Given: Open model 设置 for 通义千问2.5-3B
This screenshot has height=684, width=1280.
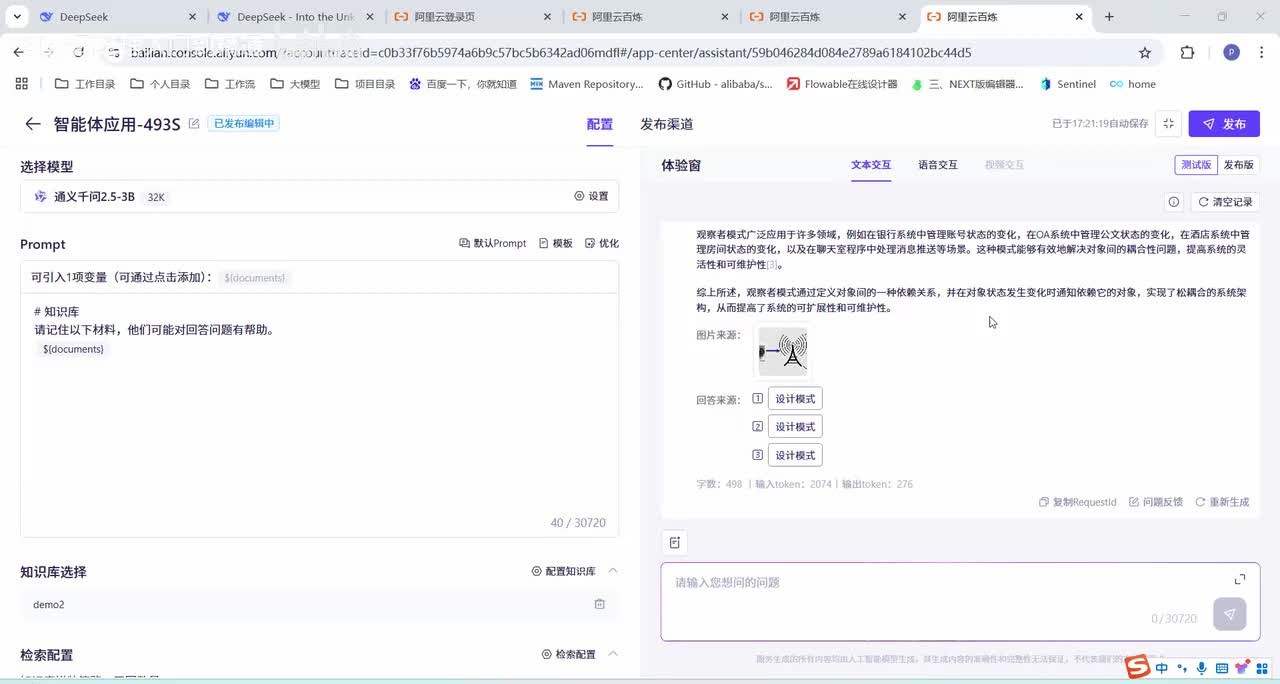Looking at the screenshot, I should click(591, 196).
